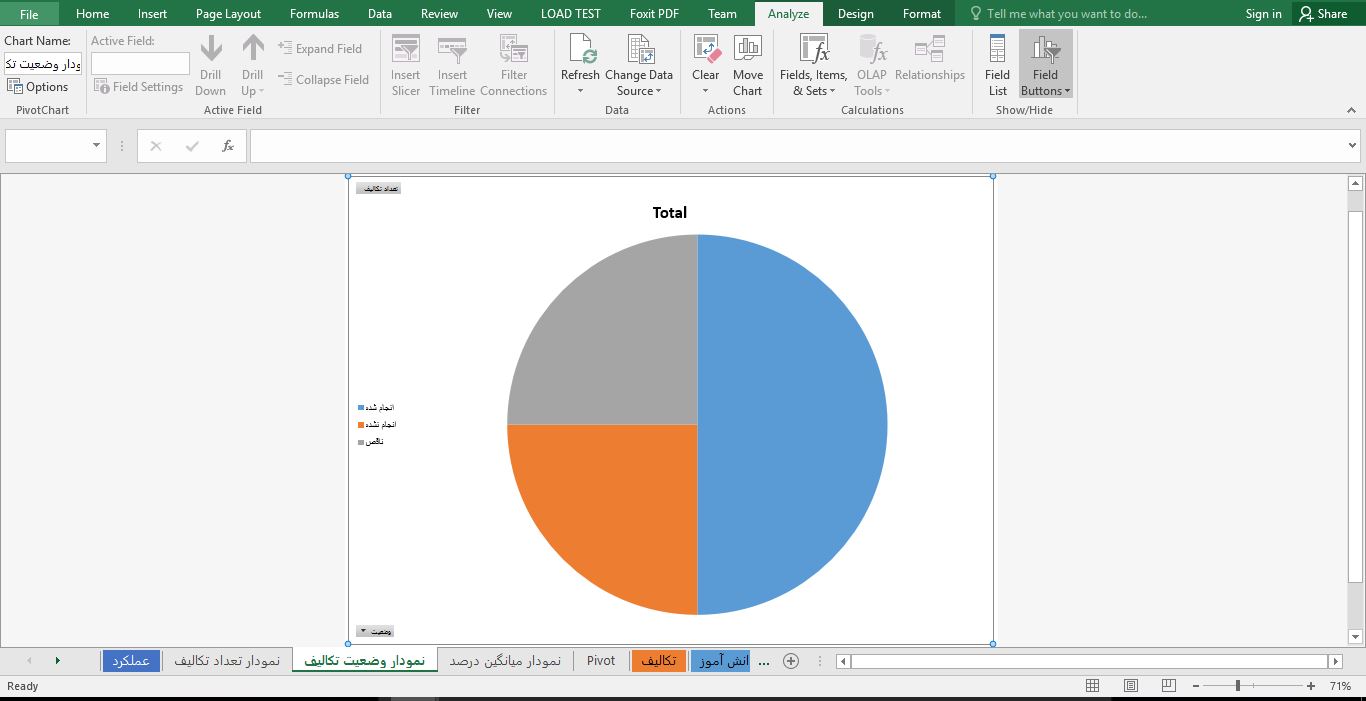The width and height of the screenshot is (1366, 701).
Task: Click zoom out minus button
Action: pyautogui.click(x=1195, y=686)
